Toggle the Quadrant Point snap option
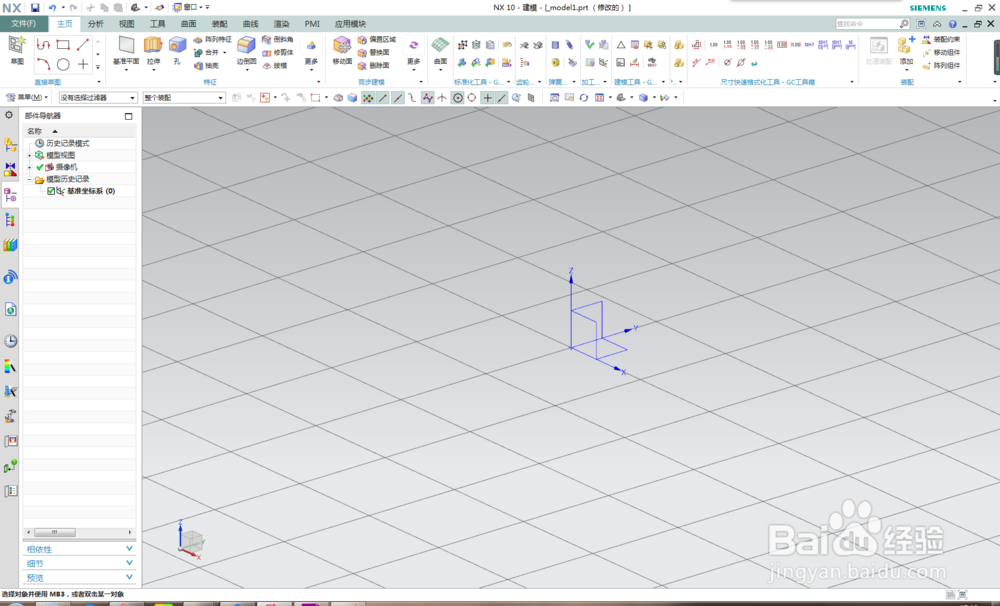Viewport: 1000px width, 606px height. pos(471,98)
